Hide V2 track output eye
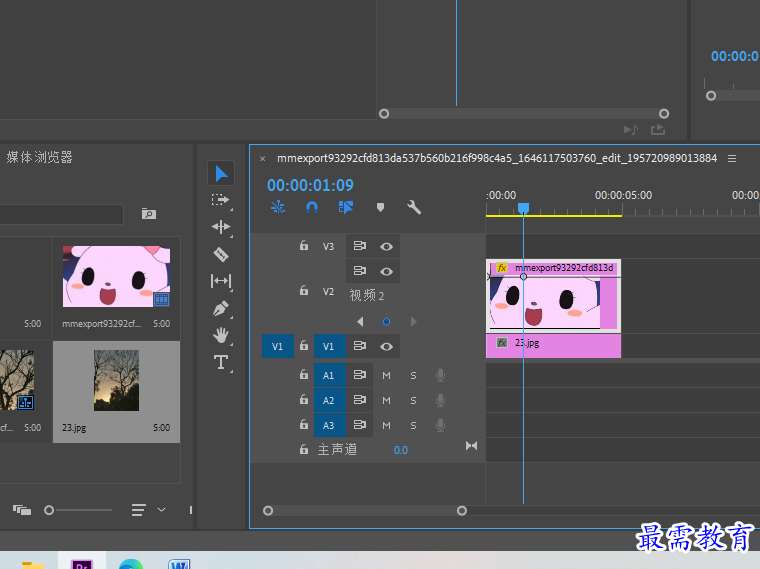This screenshot has height=569, width=760. click(386, 271)
